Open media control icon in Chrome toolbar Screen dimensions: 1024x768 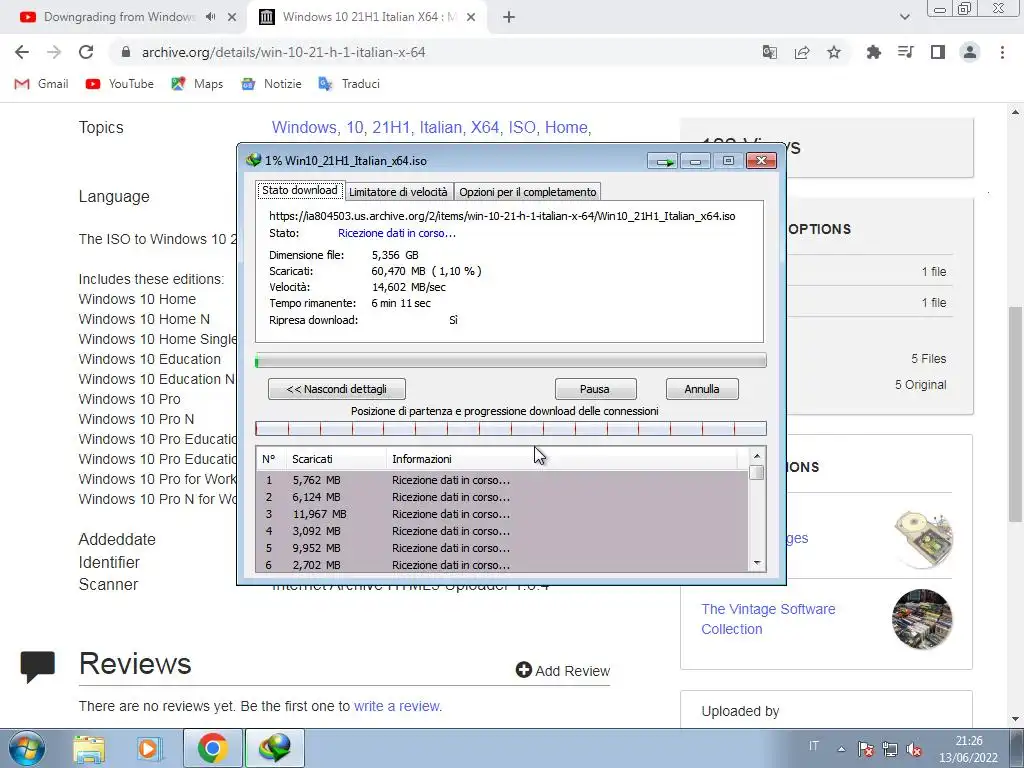pyautogui.click(x=905, y=52)
